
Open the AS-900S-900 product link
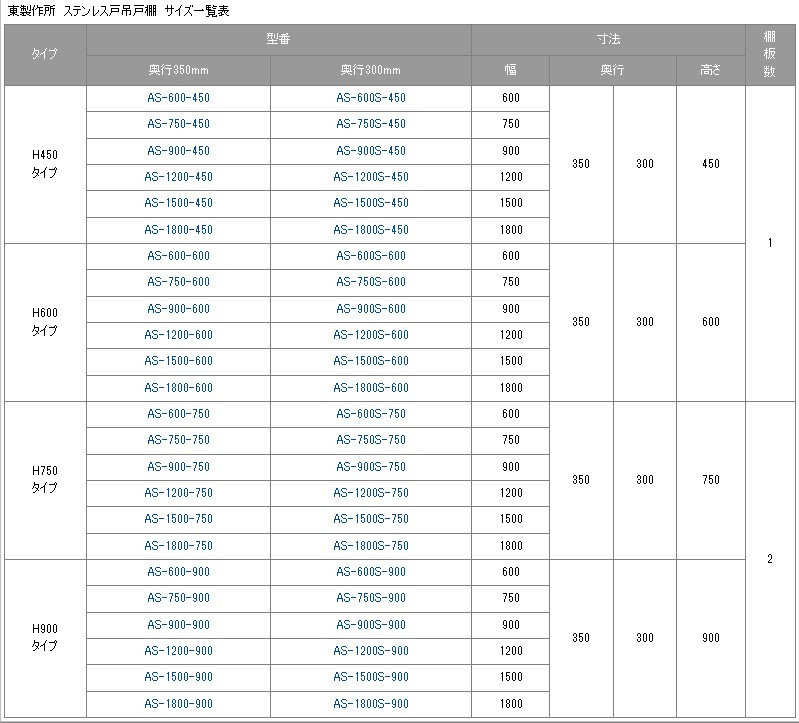(x=370, y=625)
